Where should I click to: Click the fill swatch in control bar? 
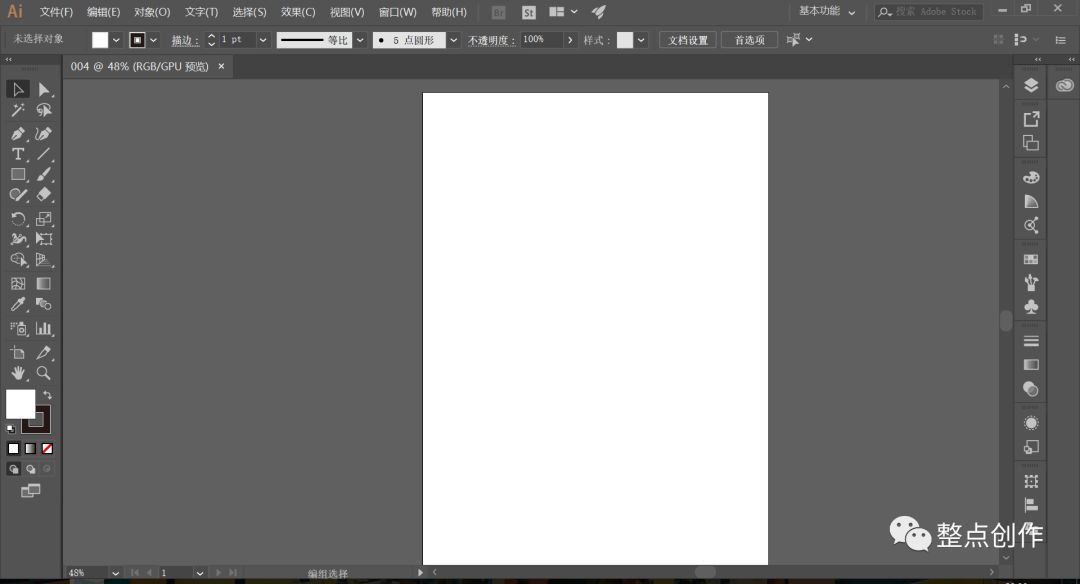[100, 40]
